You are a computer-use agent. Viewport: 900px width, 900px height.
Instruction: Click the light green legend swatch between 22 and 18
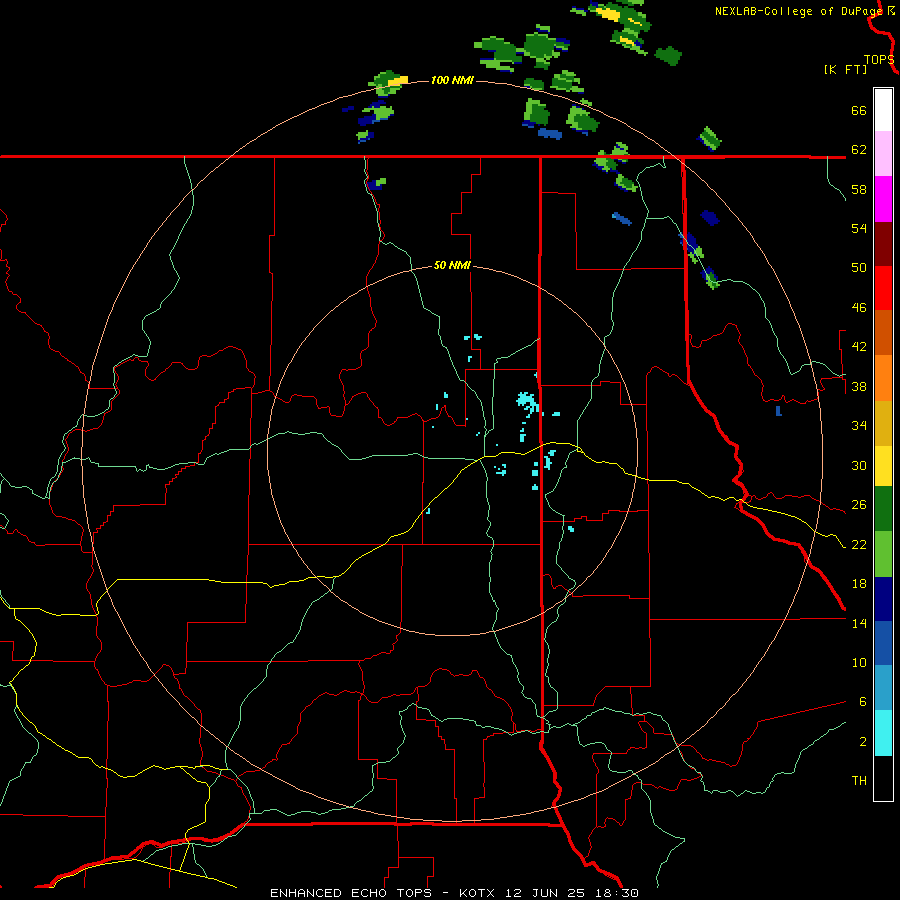point(883,554)
